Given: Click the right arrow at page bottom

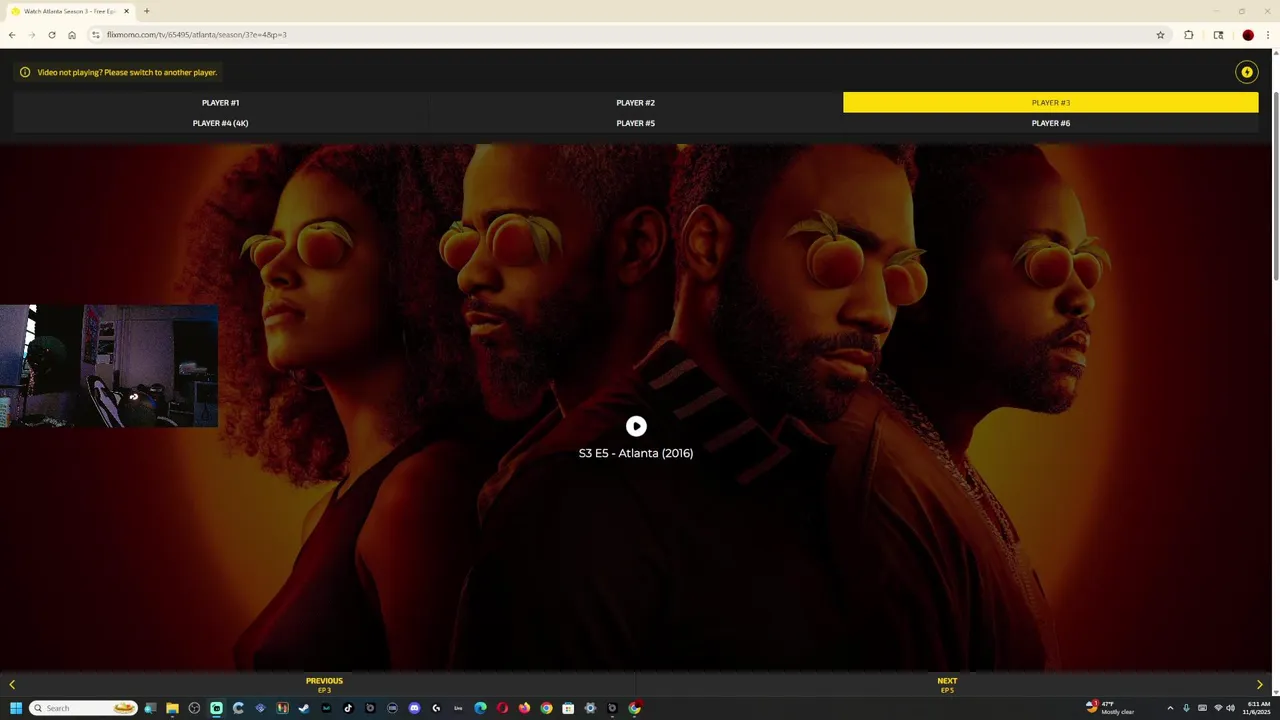Looking at the screenshot, I should coord(1259,685).
